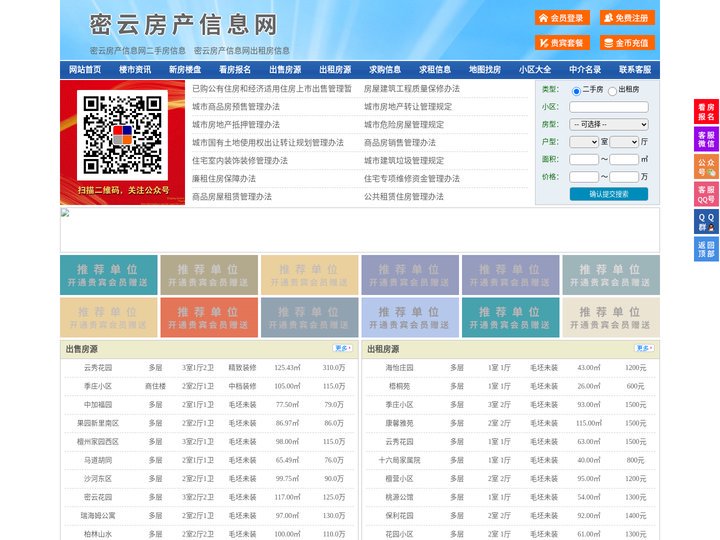The height and width of the screenshot is (540, 720).
Task: Go to 网站首页 in the navigation bar
Action: 85,70
